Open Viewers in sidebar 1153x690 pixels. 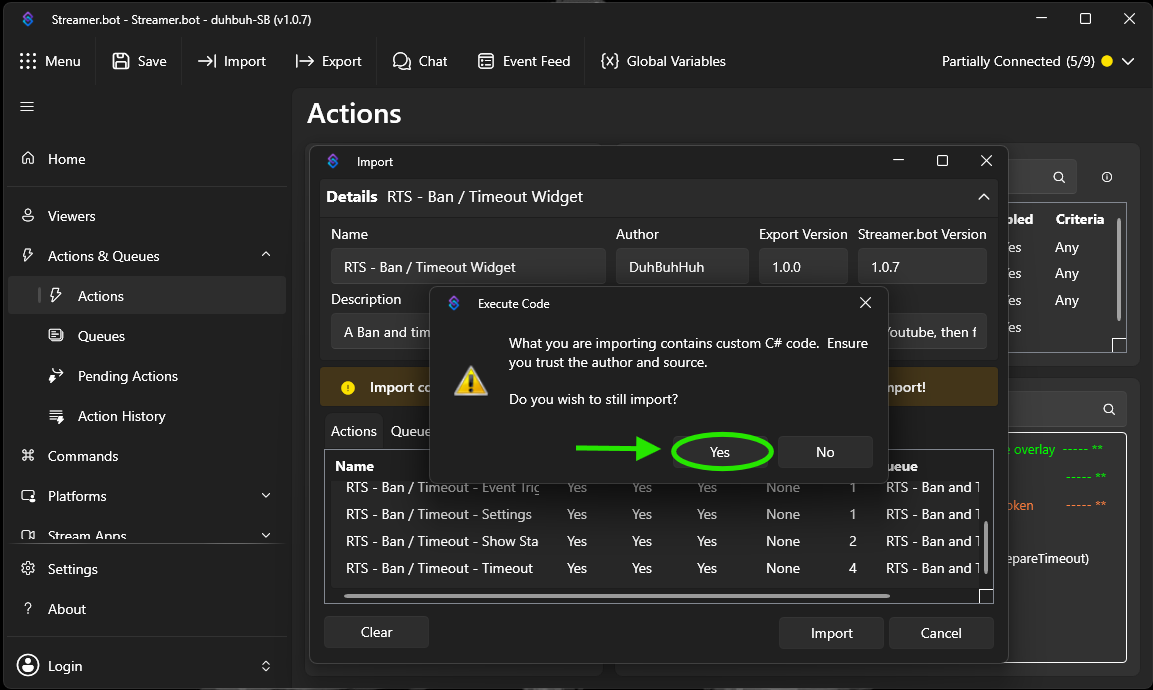click(147, 216)
